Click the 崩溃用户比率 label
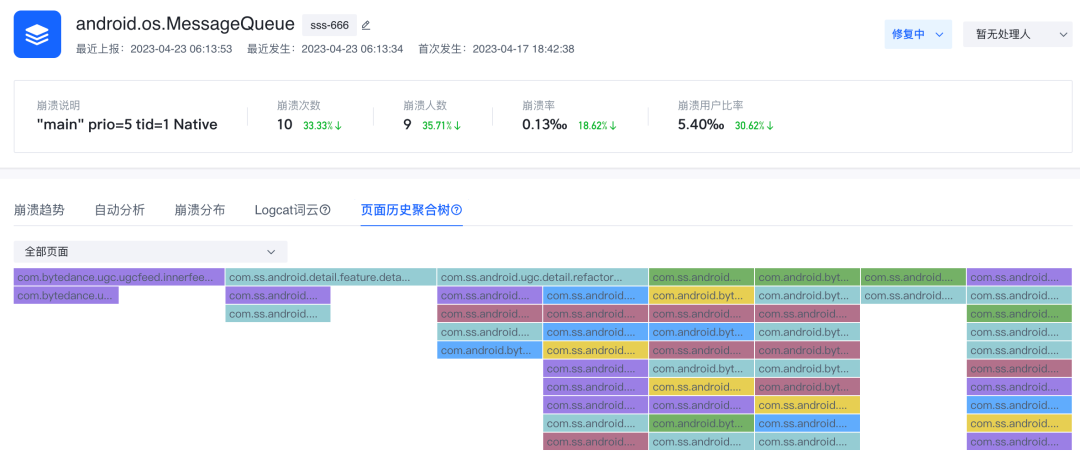This screenshot has height=466, width=1080. pyautogui.click(x=710, y=105)
